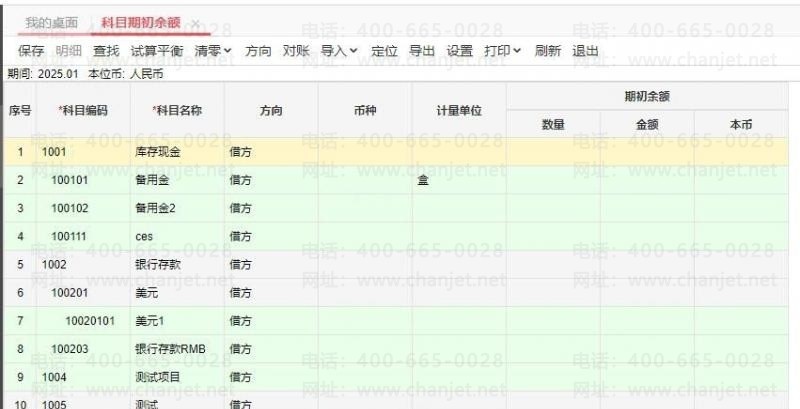This screenshot has width=800, height=409.
Task: Click the 美元1 name cell
Action: [x=177, y=321]
